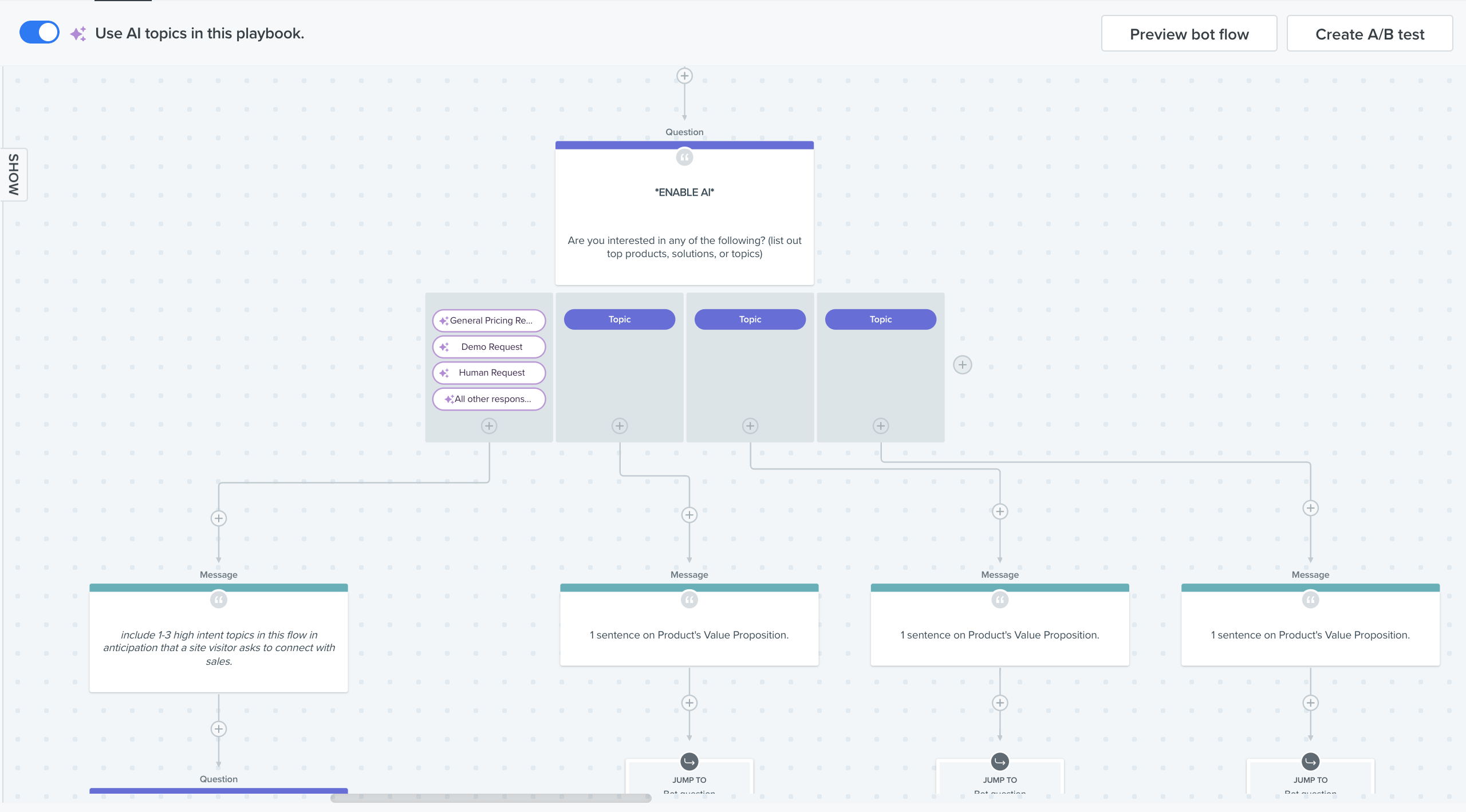Select All other respons... topic chip

pyautogui.click(x=489, y=399)
